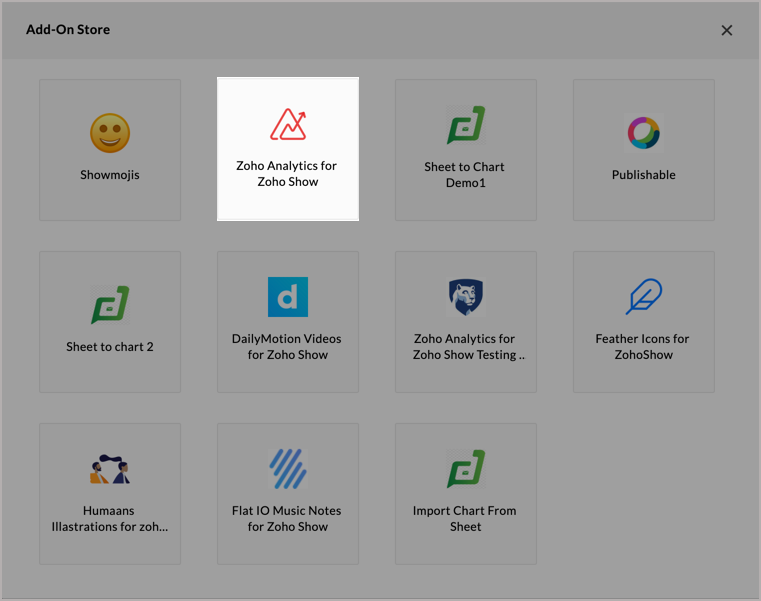Click the Import Chart From Sheet green icon

pos(466,468)
